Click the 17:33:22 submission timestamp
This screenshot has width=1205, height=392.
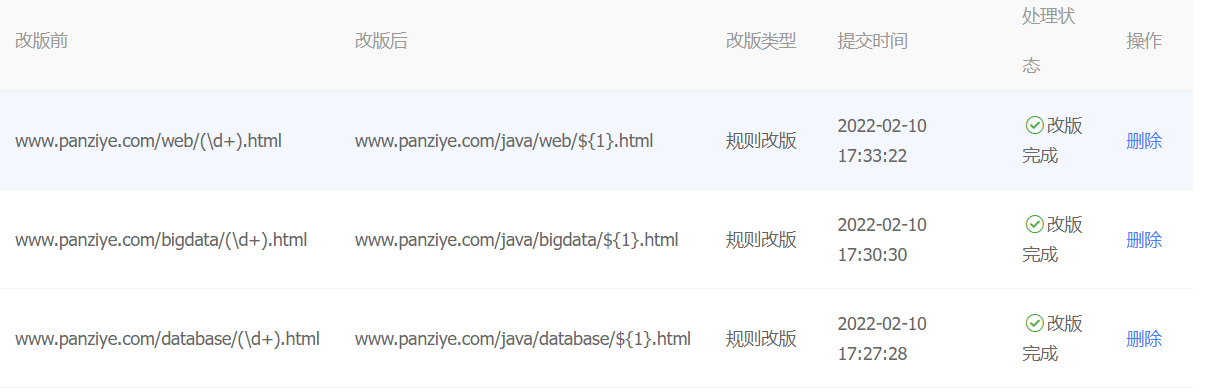click(872, 156)
